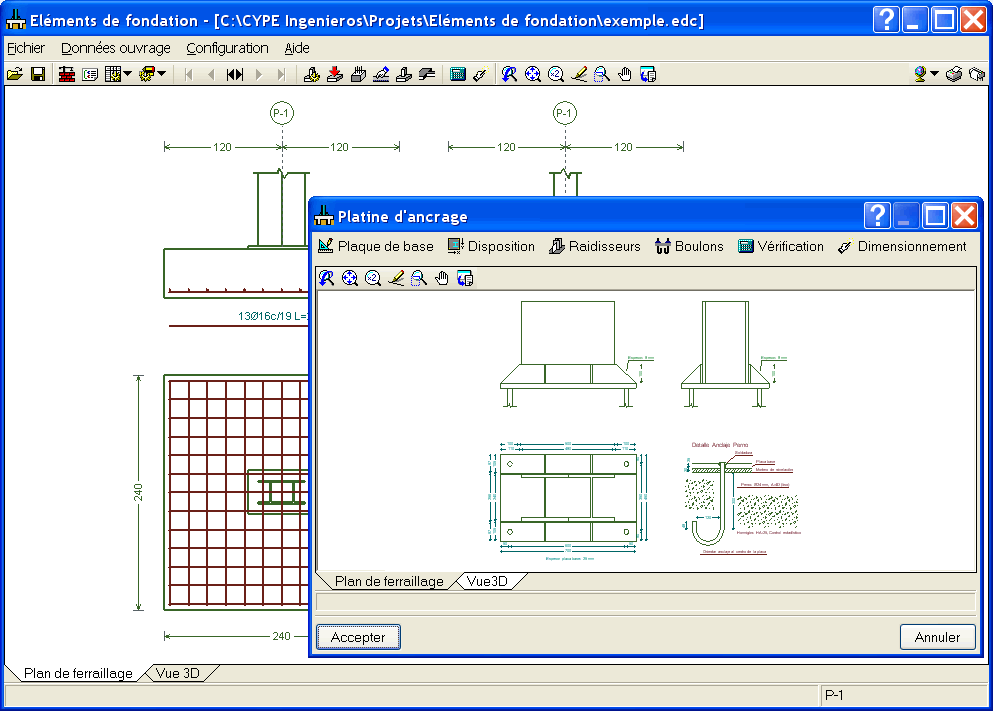Save the project with the floppy disk icon
The image size is (993, 711).
point(38,74)
